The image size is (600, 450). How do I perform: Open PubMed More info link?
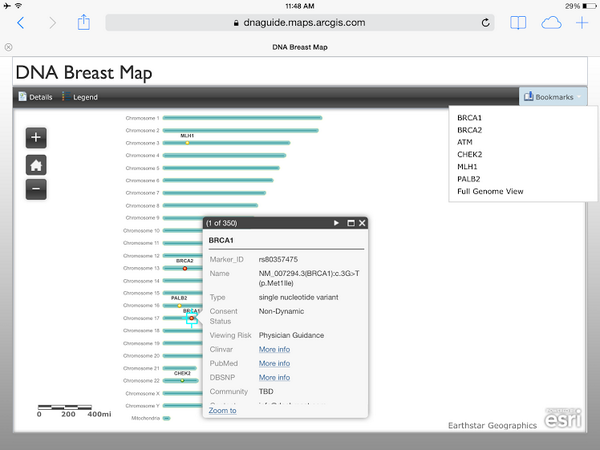point(274,364)
